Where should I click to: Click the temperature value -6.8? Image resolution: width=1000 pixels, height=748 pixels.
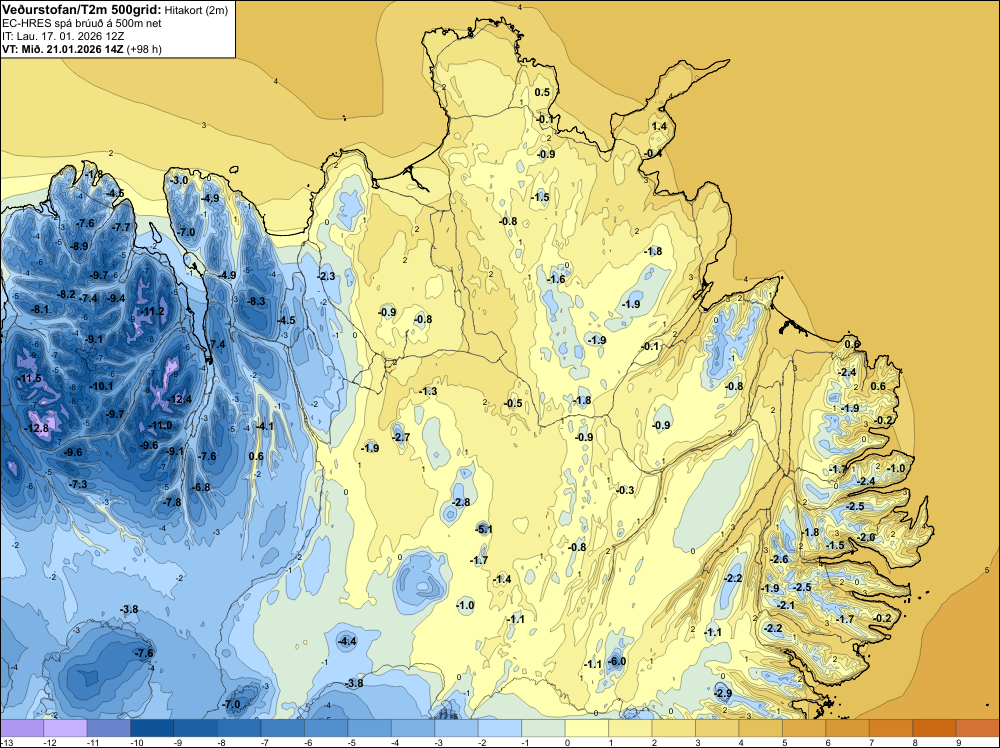click(201, 487)
